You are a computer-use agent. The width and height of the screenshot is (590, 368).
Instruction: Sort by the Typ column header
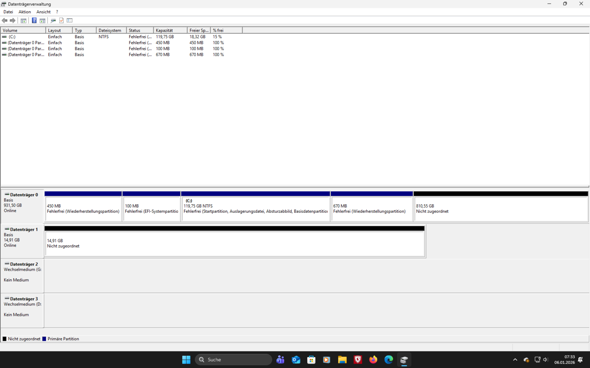(x=84, y=30)
